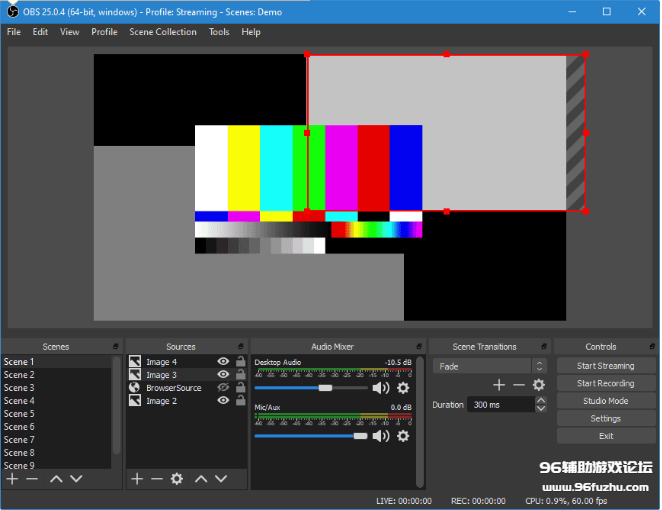
Task: Open the Scene Collection menu
Action: click(x=163, y=32)
